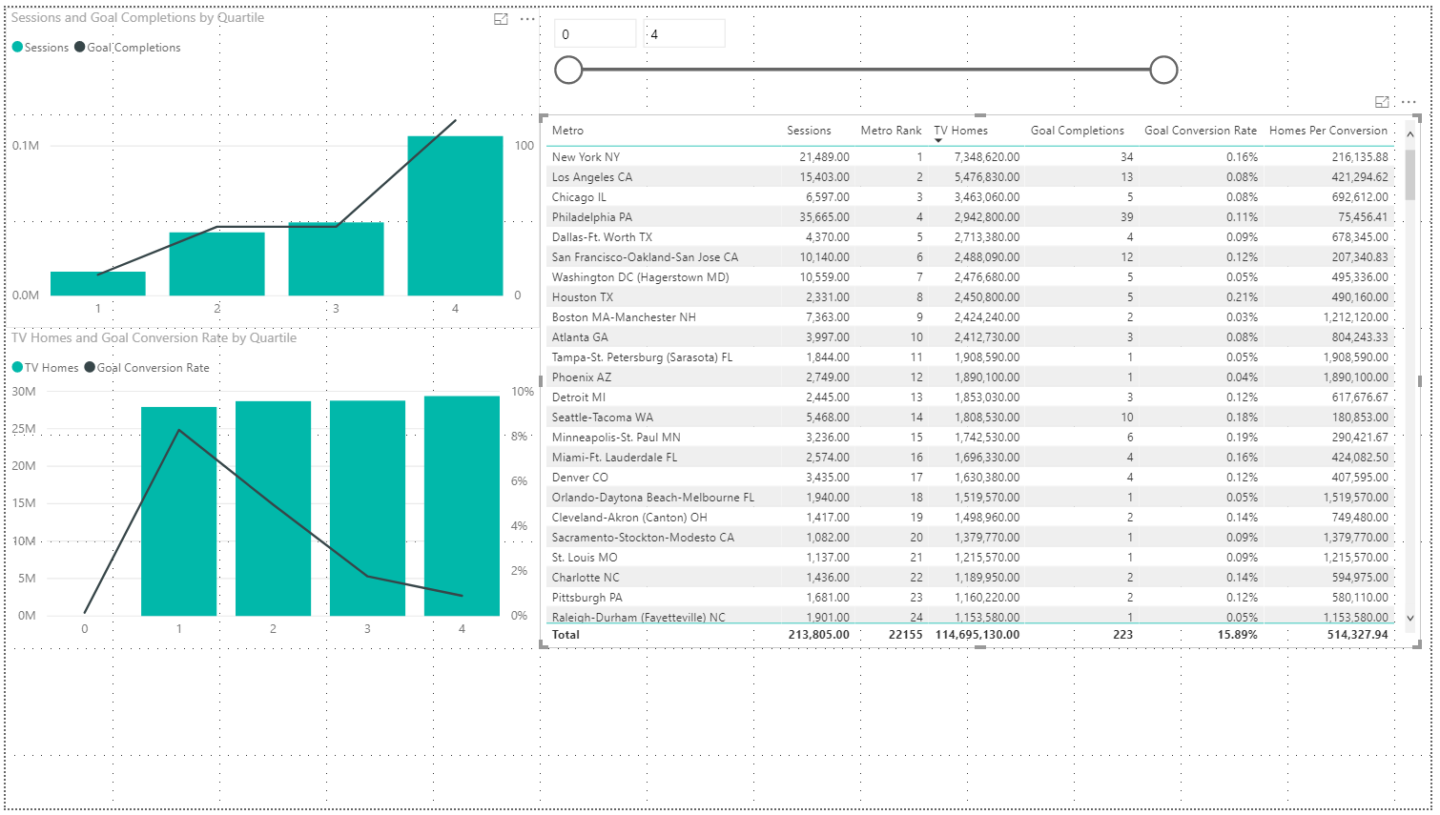
Task: Toggle sort arrow under TV Homes header
Action: [x=938, y=141]
